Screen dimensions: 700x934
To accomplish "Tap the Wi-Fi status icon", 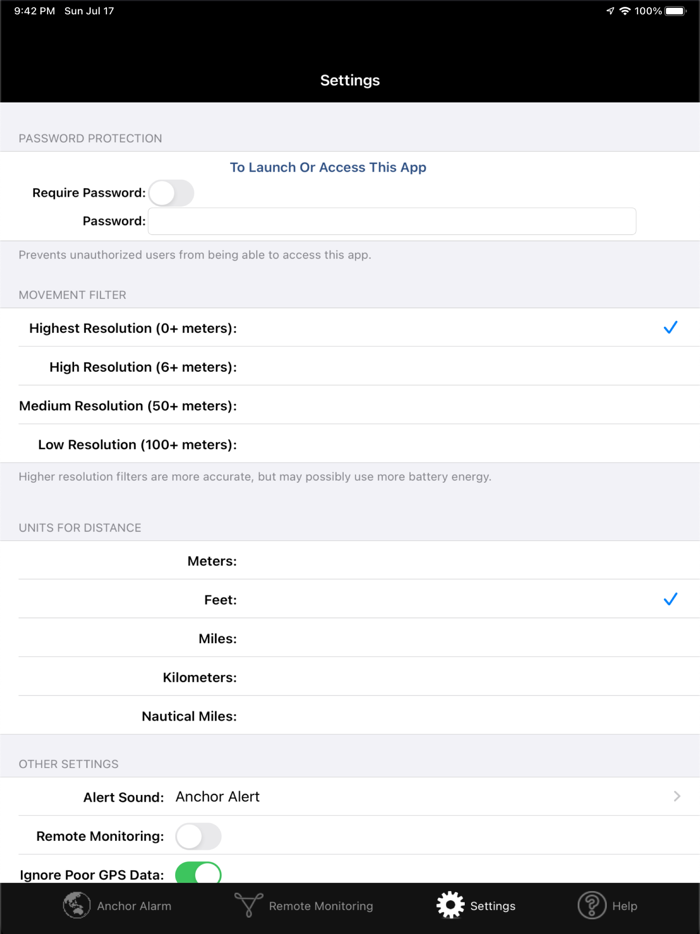I will (624, 11).
